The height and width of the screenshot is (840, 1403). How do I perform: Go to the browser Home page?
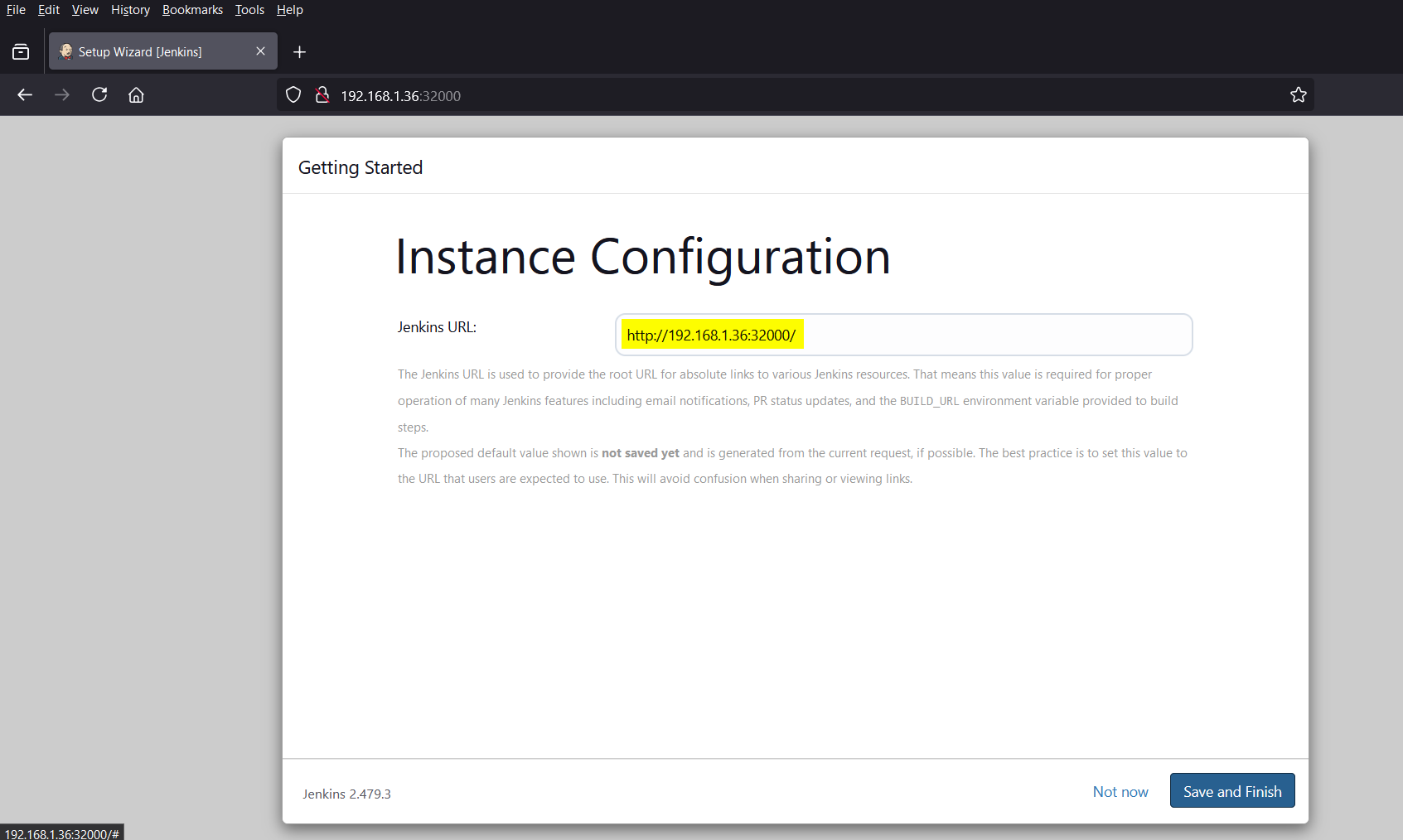coord(137,95)
